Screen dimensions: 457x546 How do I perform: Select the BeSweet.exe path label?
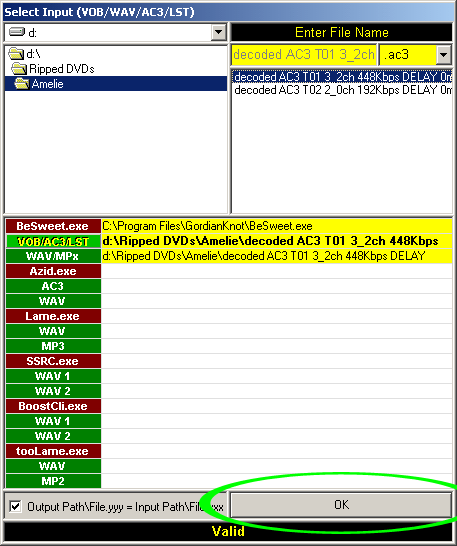point(53,226)
